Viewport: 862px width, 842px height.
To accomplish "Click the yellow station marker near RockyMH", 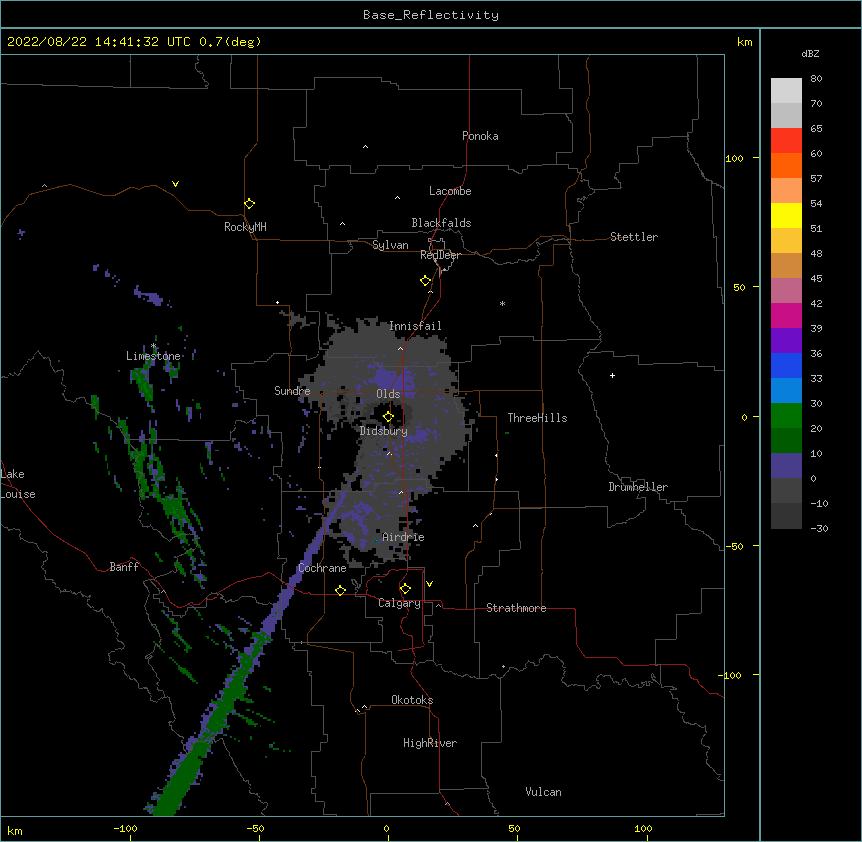I will click(249, 204).
